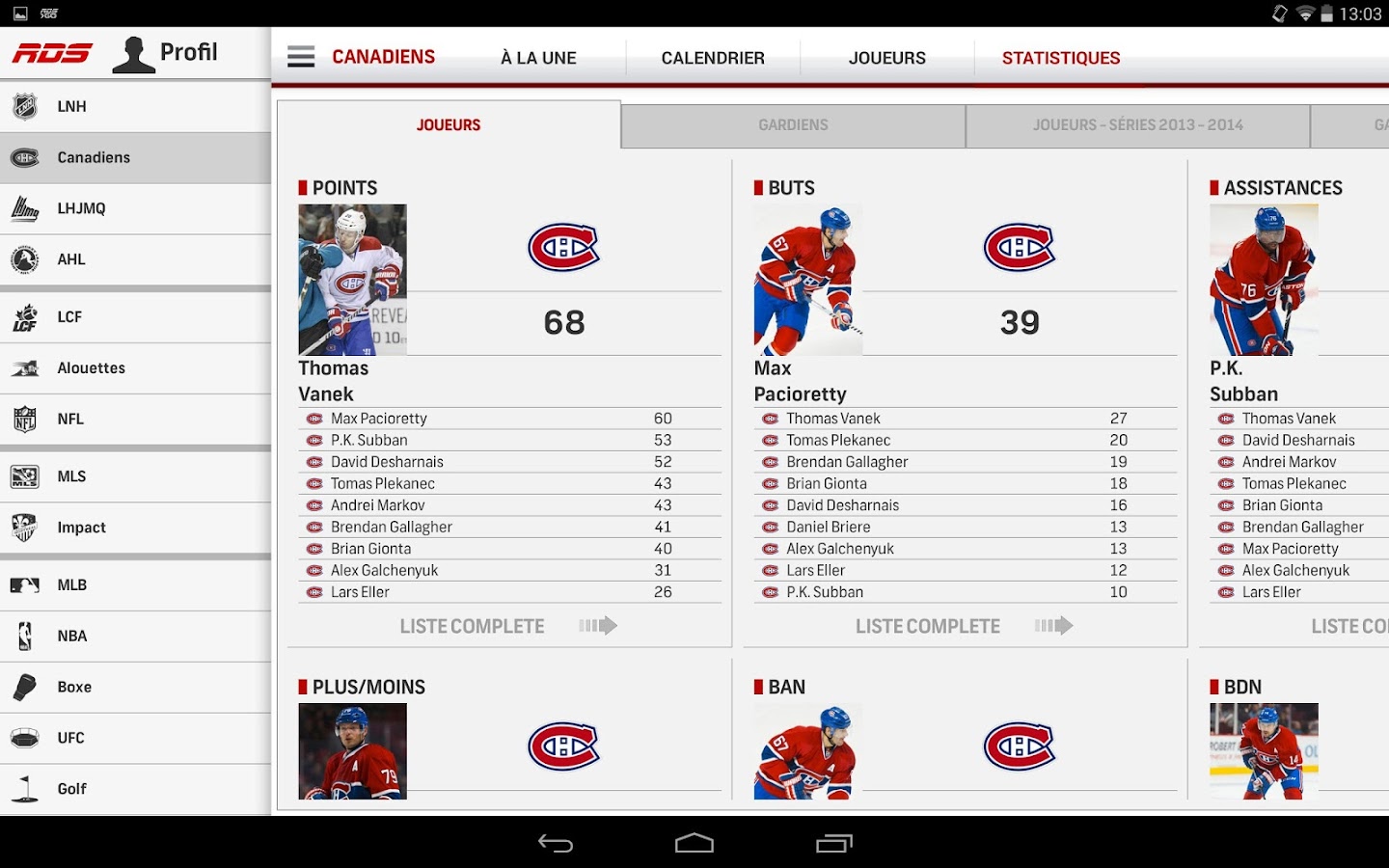This screenshot has height=868, width=1389.
Task: Select the Canadiens team logo in the sidebar
Action: pos(25,157)
